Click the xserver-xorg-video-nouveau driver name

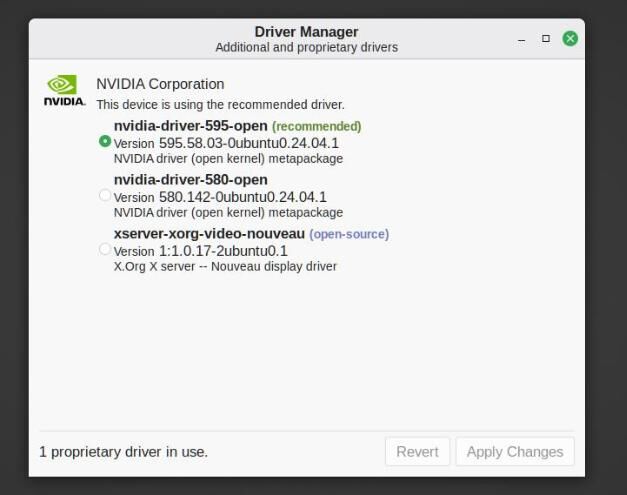[209, 234]
